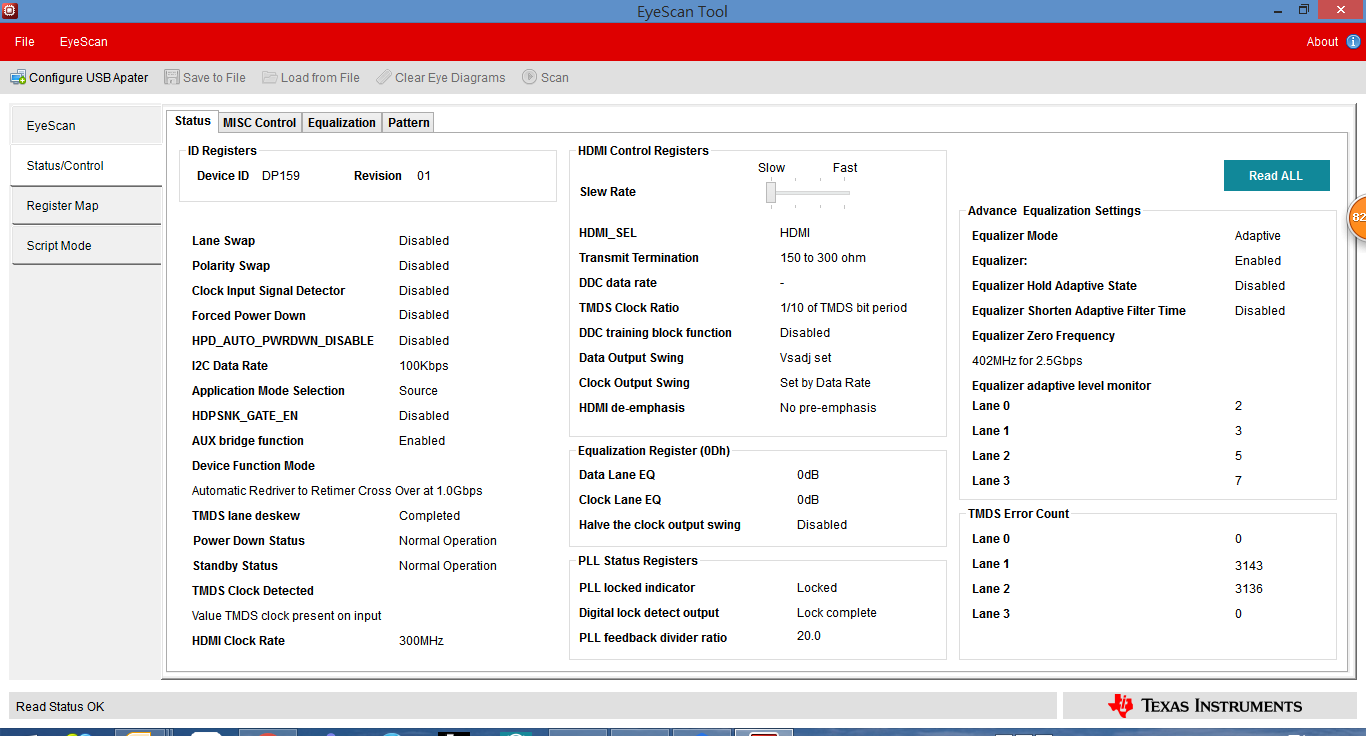Click the Data Lane EQ value '0dB'

pyautogui.click(x=808, y=475)
